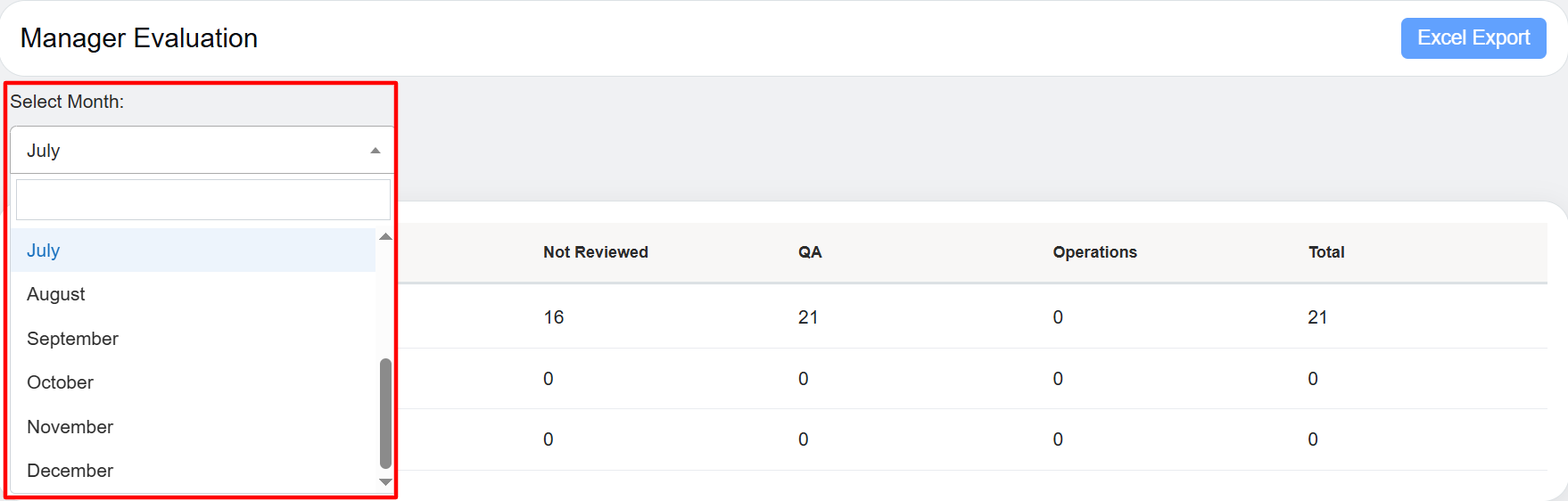Click the Manager Evaluation page title
1568x501 pixels.
tap(139, 38)
